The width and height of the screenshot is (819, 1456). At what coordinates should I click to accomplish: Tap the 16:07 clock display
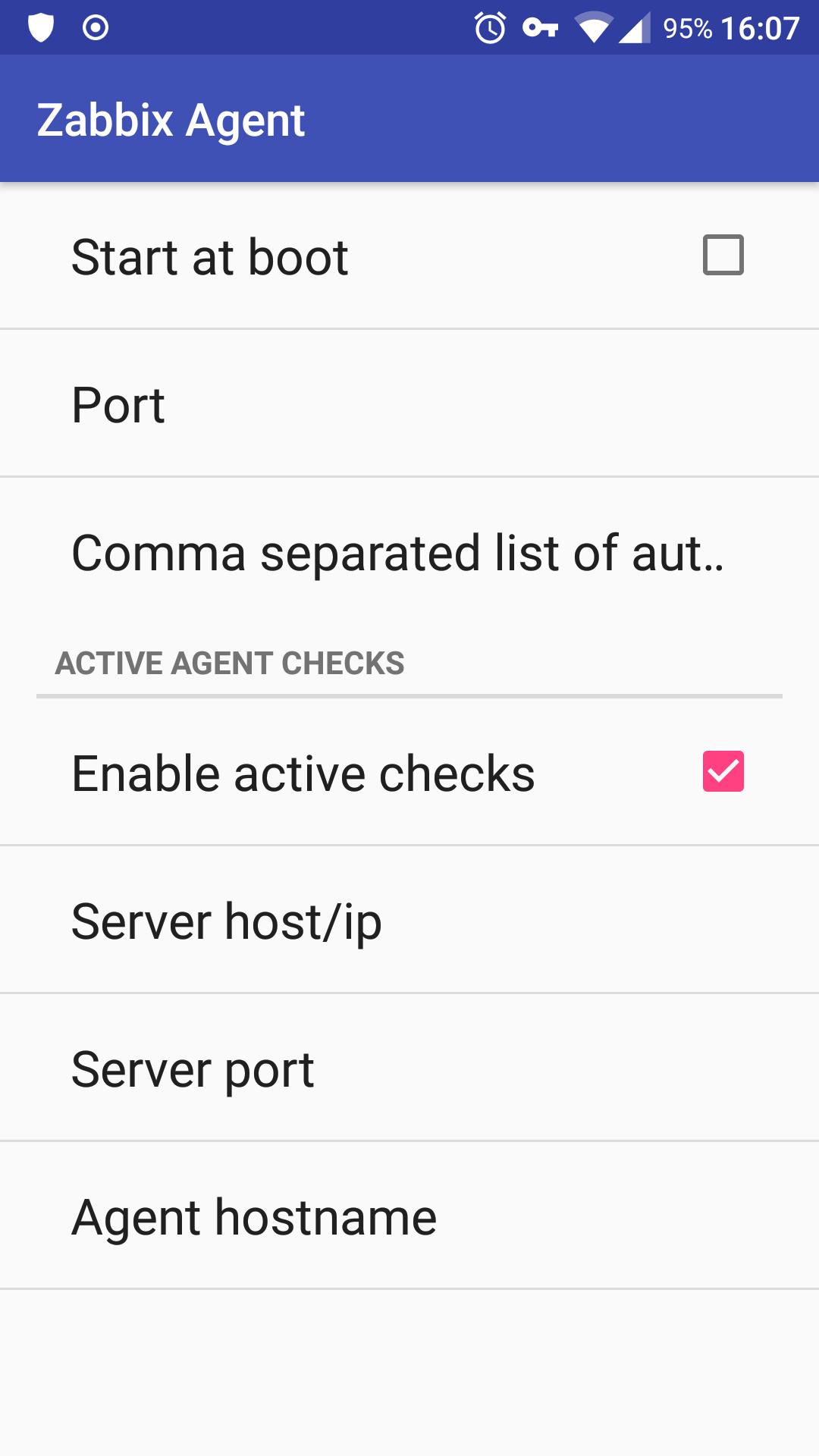pyautogui.click(x=760, y=29)
